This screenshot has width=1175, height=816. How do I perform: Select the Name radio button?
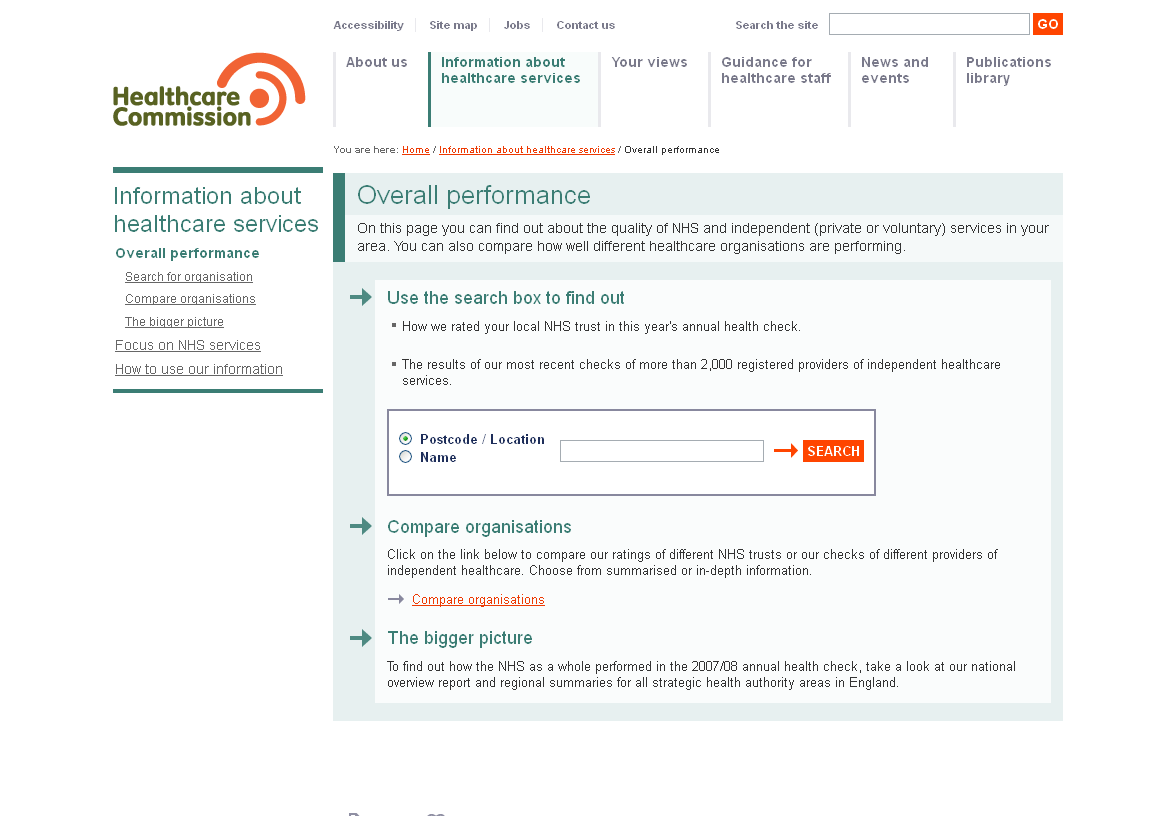click(x=406, y=457)
